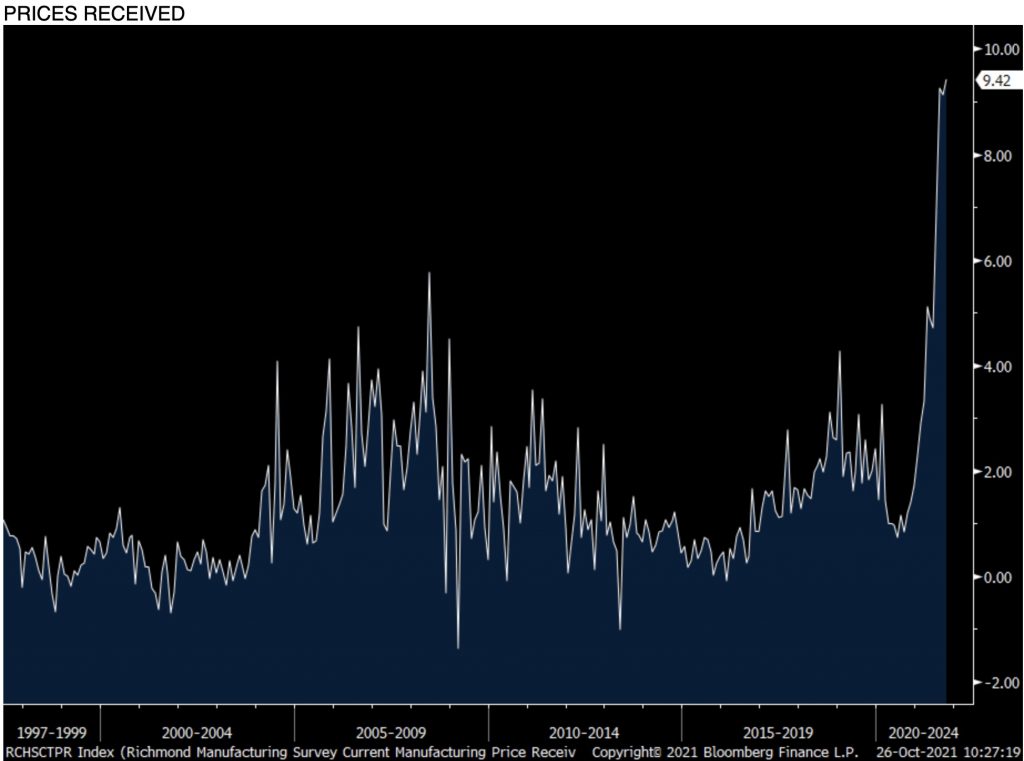Click the latest peak of the line
The height and width of the screenshot is (761, 1024).
(x=946, y=81)
